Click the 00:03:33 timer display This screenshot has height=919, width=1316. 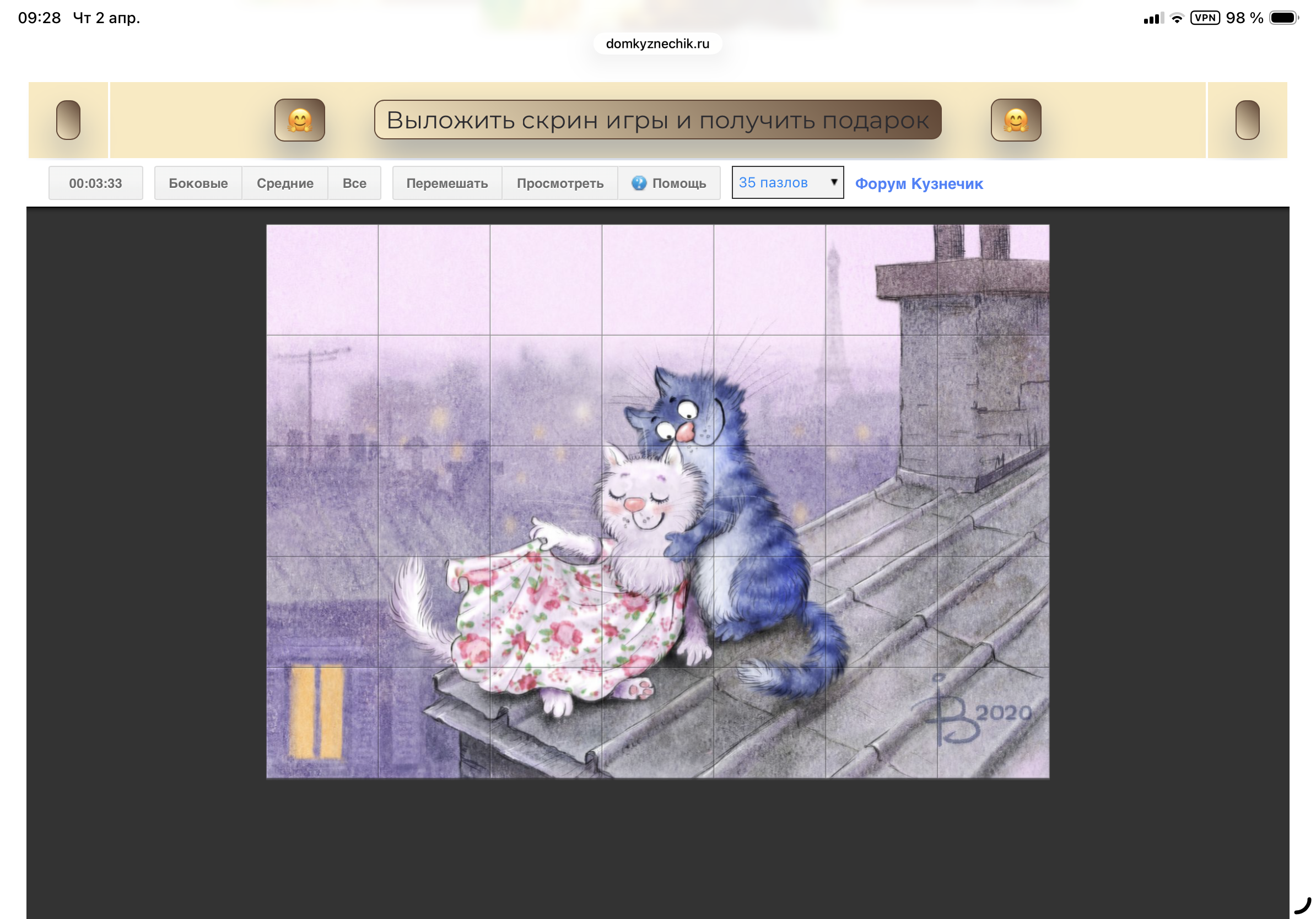[x=95, y=183]
